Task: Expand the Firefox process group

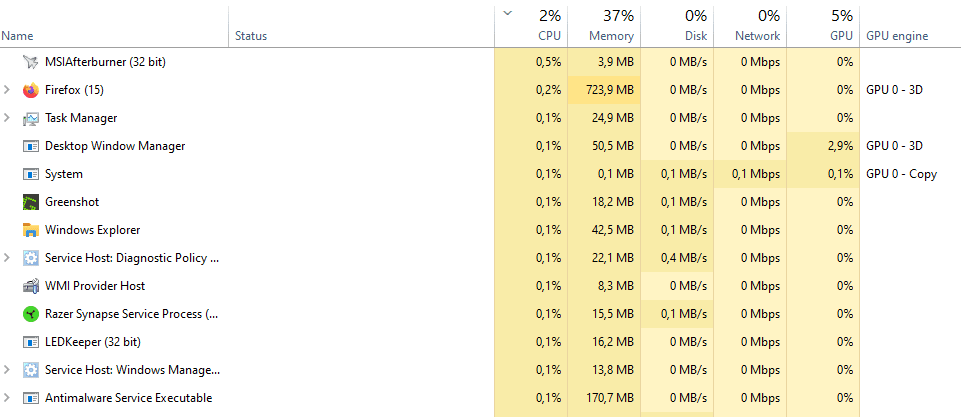Action: [x=7, y=90]
